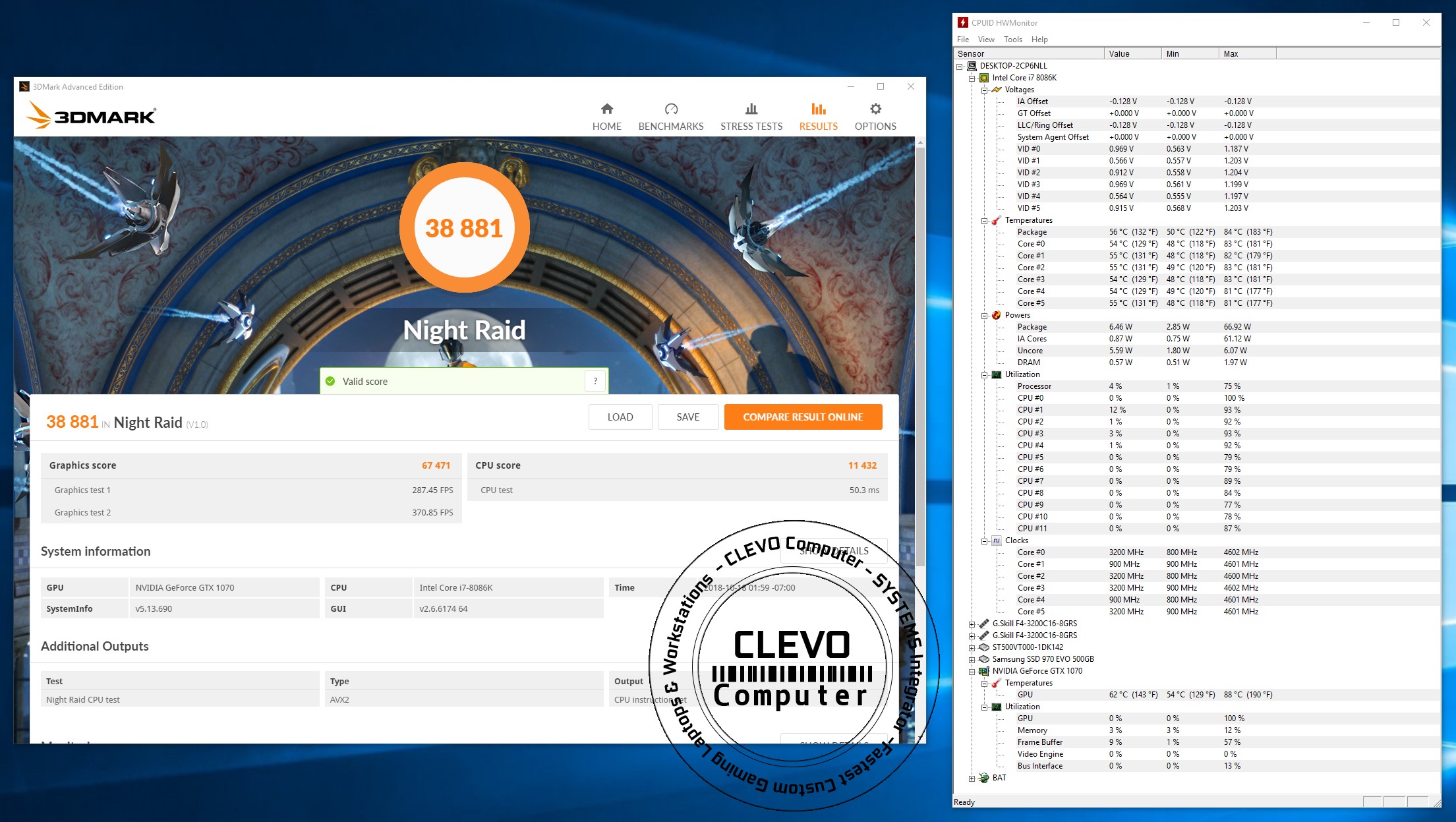Collapse the Intel Core i7 8086K node

[972, 78]
